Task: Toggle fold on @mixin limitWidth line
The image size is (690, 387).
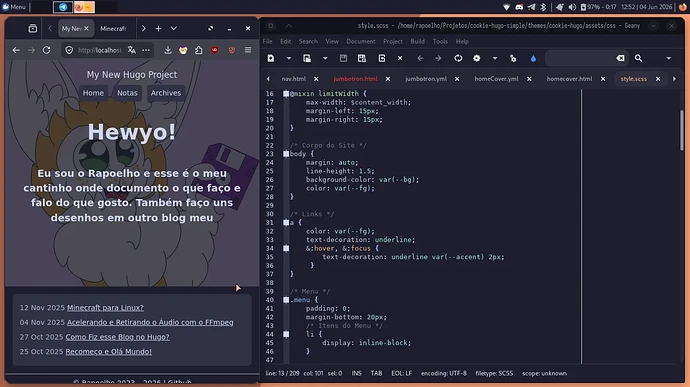Action: coord(286,94)
